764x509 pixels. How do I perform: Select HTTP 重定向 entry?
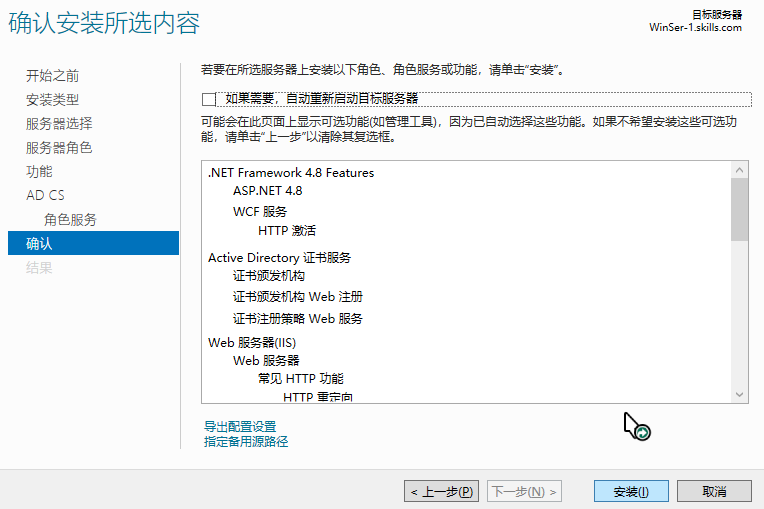click(318, 396)
